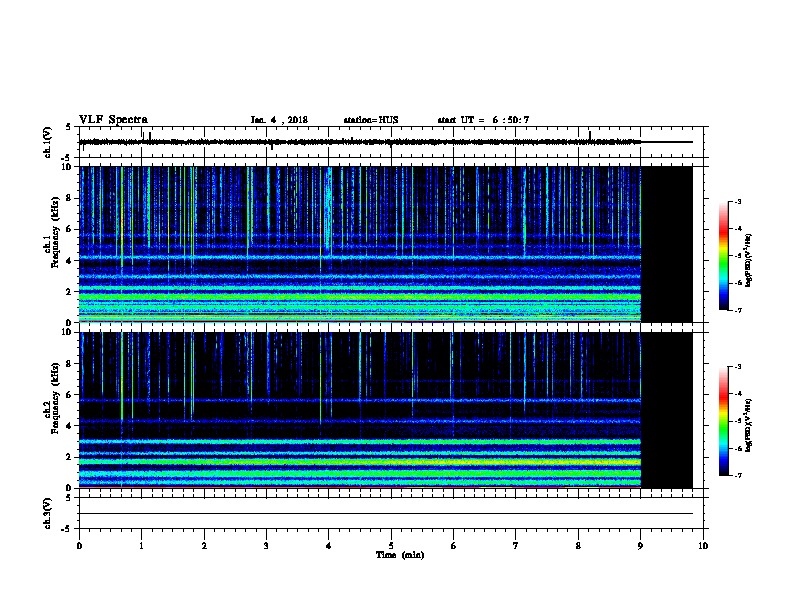
Task: Select the "ch.3(V)" waveform axis label
Action: (x=47, y=514)
